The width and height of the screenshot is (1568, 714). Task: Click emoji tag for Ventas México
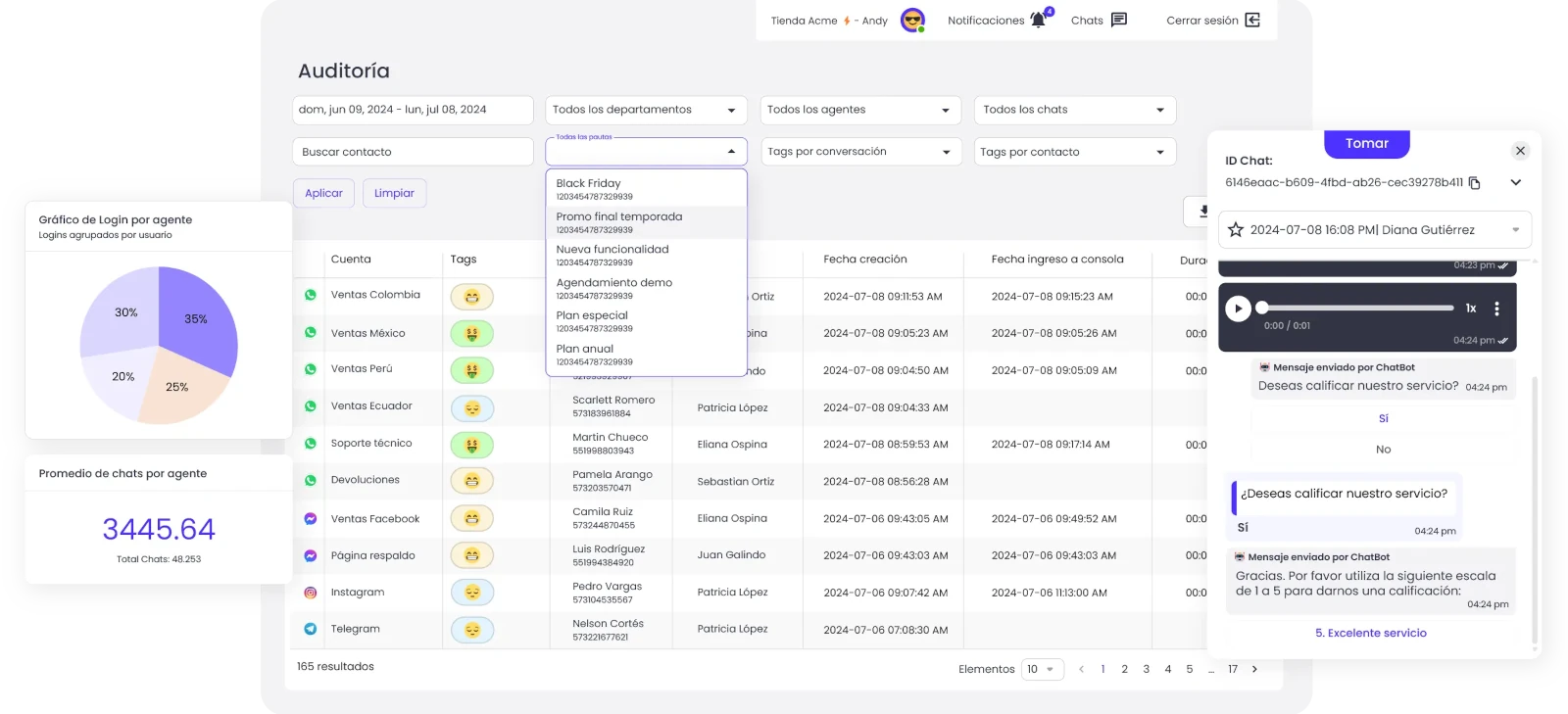pyautogui.click(x=472, y=334)
